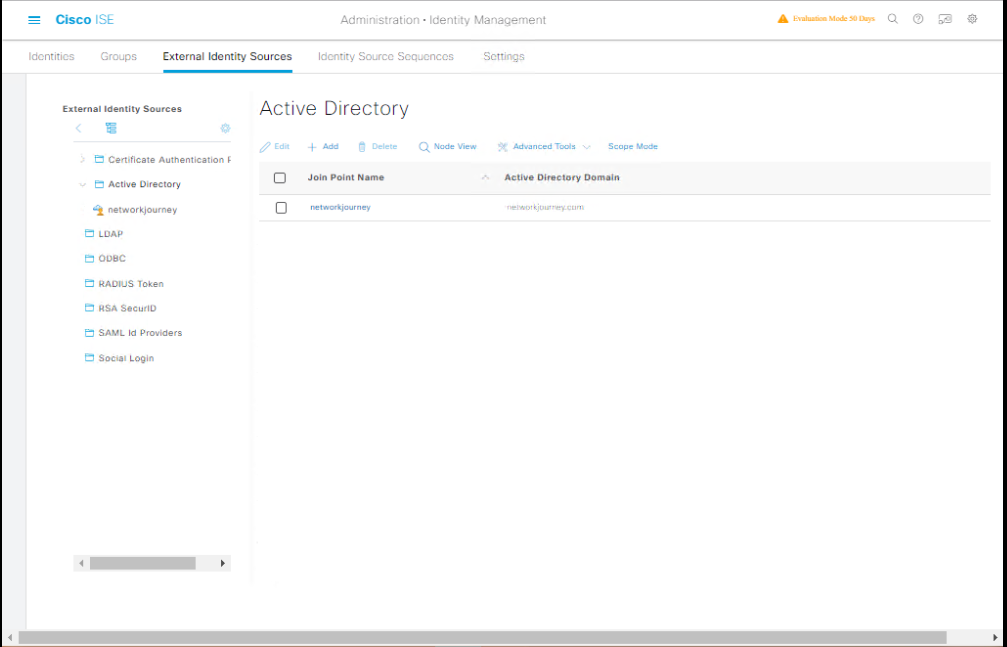Select the External Identity Sources tab
This screenshot has width=1007, height=647.
[227, 57]
